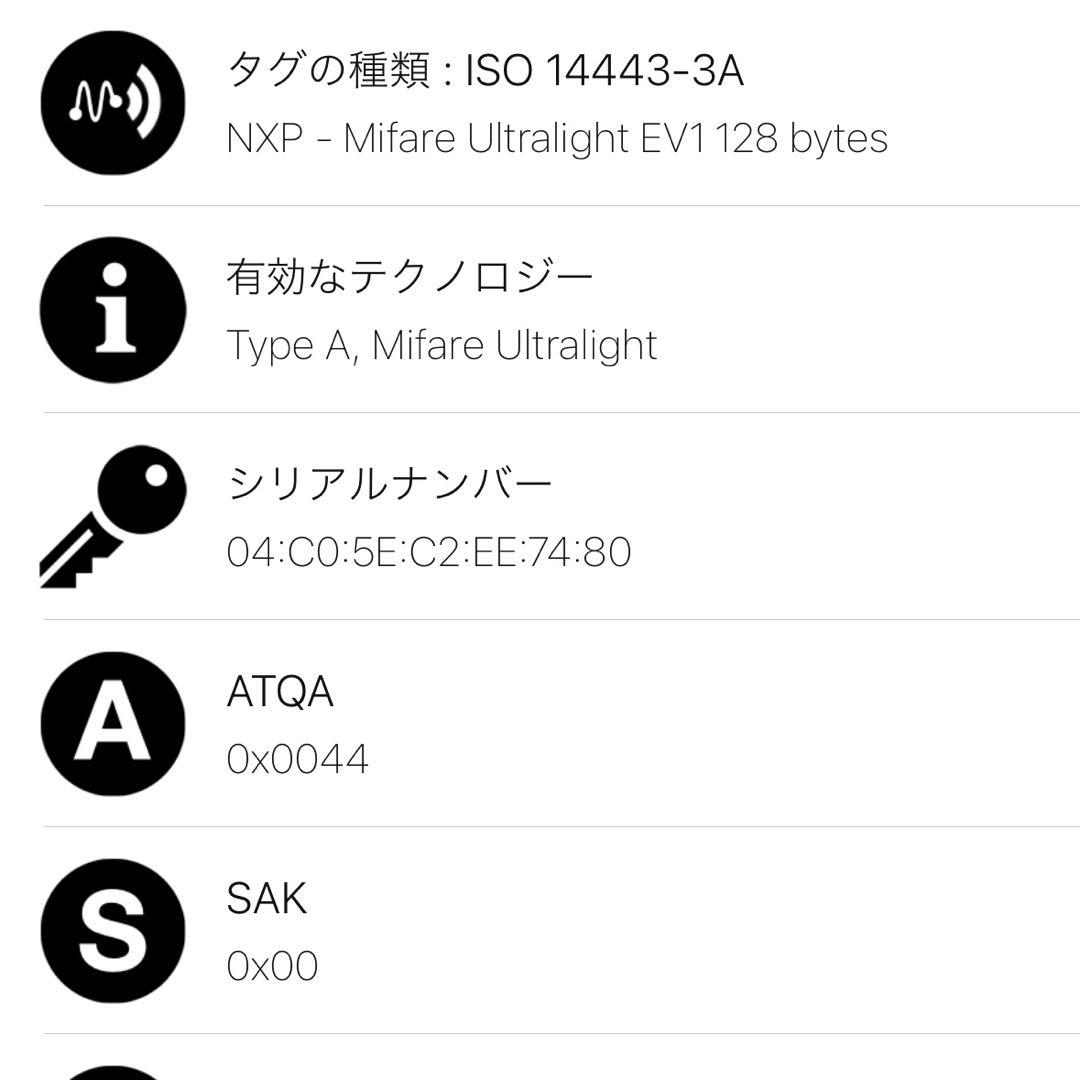1080x1080 pixels.
Task: Tap the NFC tag type wave icon
Action: [x=113, y=103]
